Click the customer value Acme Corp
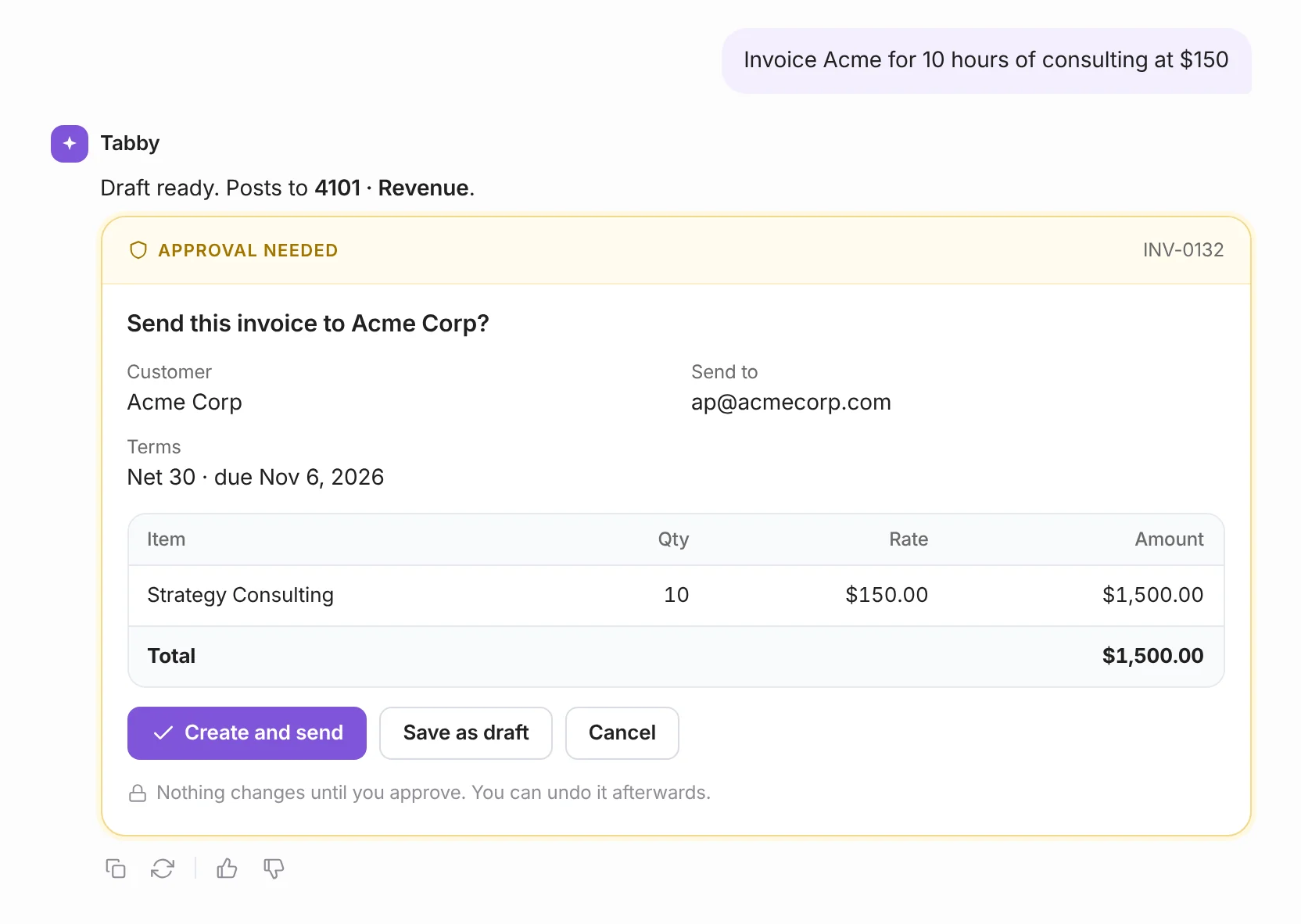Viewport: 1301px width, 924px height. click(x=185, y=403)
